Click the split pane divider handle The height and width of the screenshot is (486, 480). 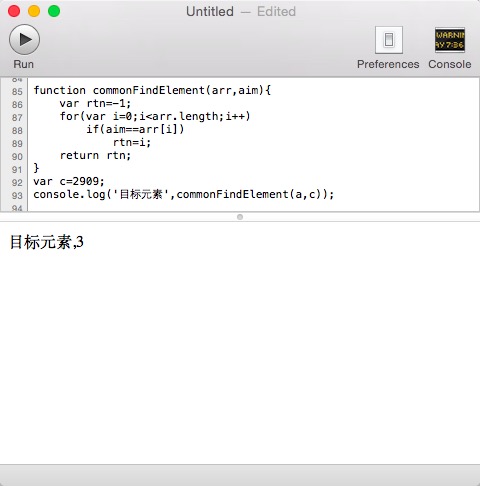click(240, 217)
